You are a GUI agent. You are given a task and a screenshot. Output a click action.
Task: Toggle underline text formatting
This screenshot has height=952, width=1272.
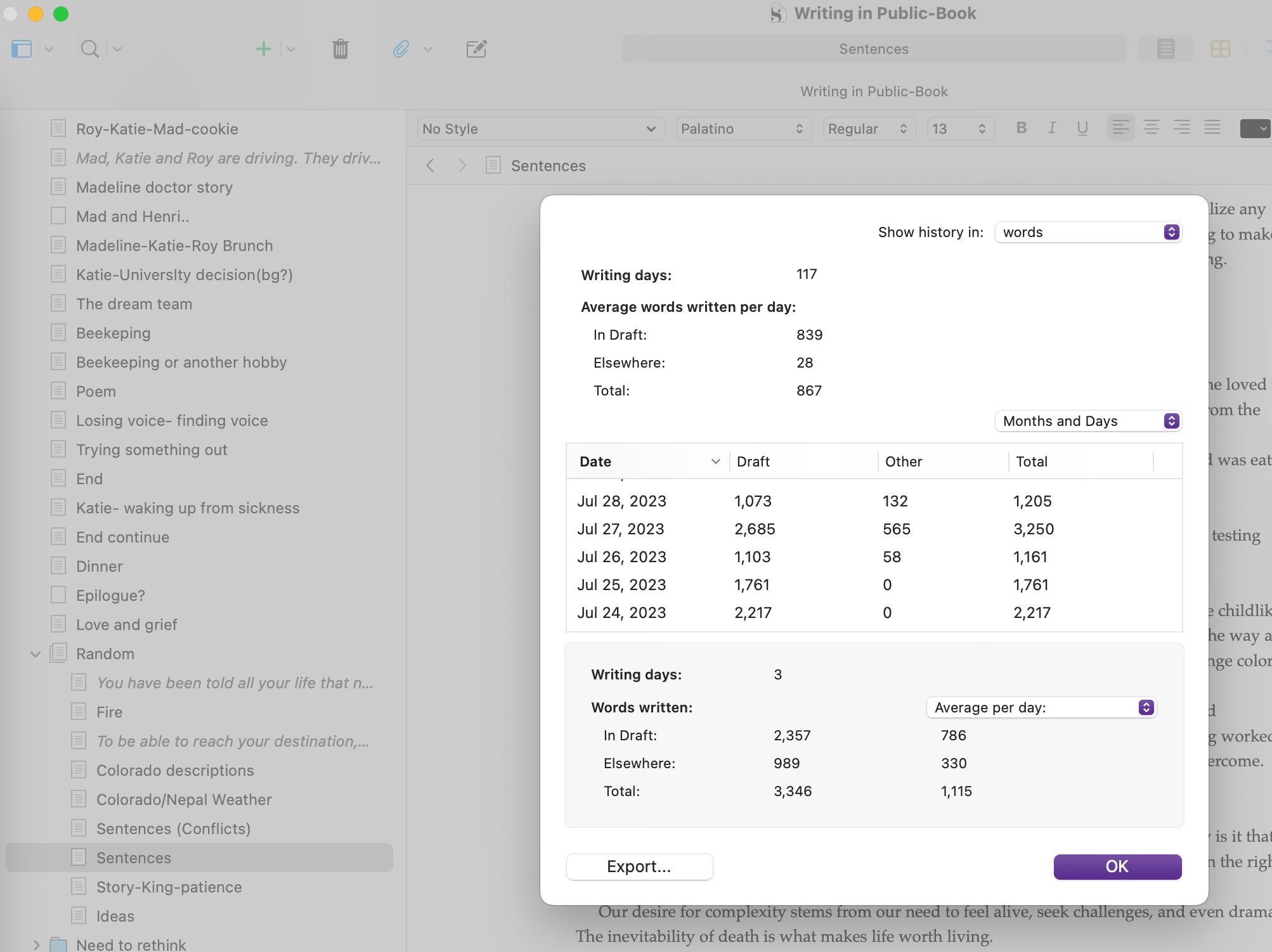pos(1082,128)
